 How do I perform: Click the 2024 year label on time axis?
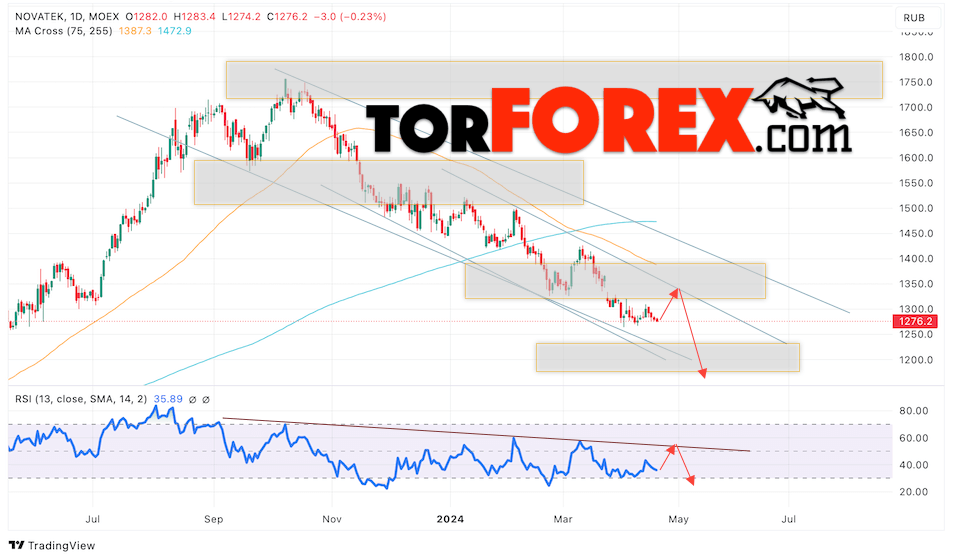point(450,519)
